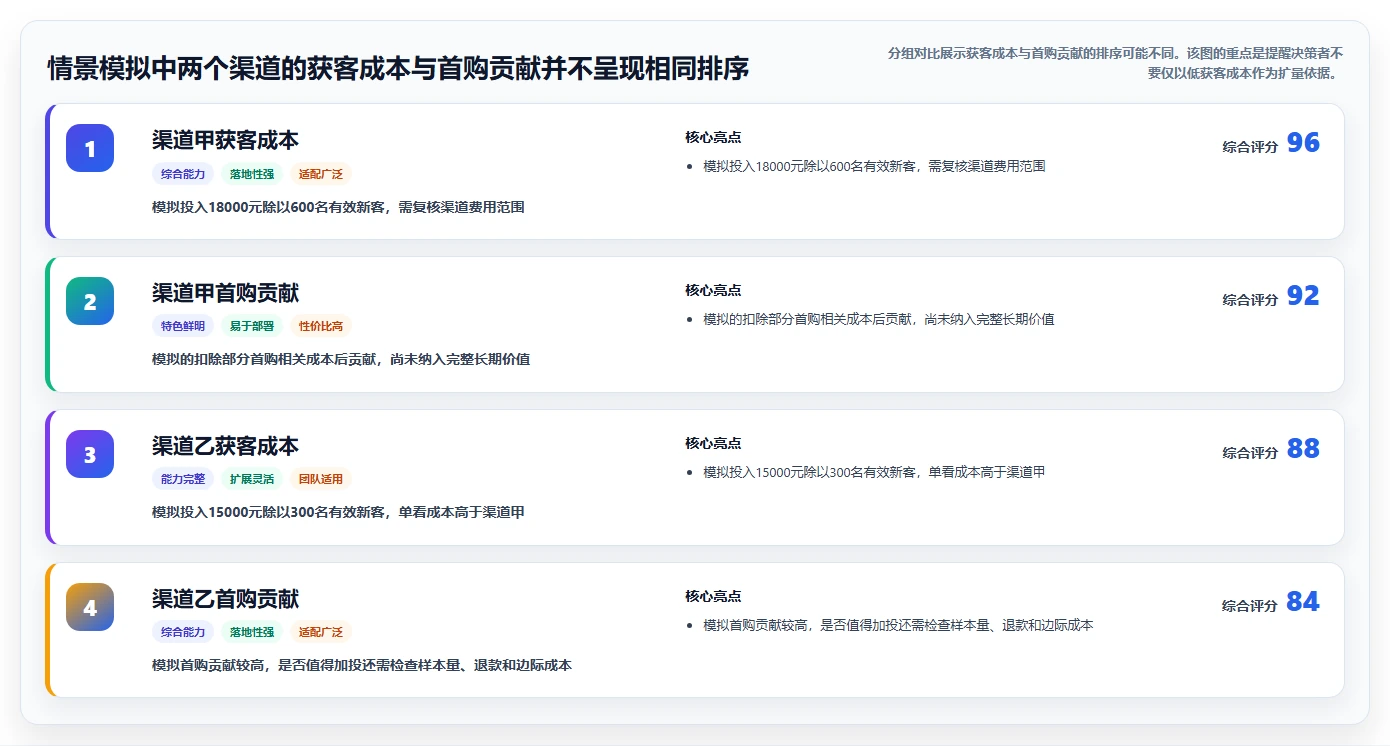Click bold description 模拟投入15000元除以300名有效新客

[338, 512]
